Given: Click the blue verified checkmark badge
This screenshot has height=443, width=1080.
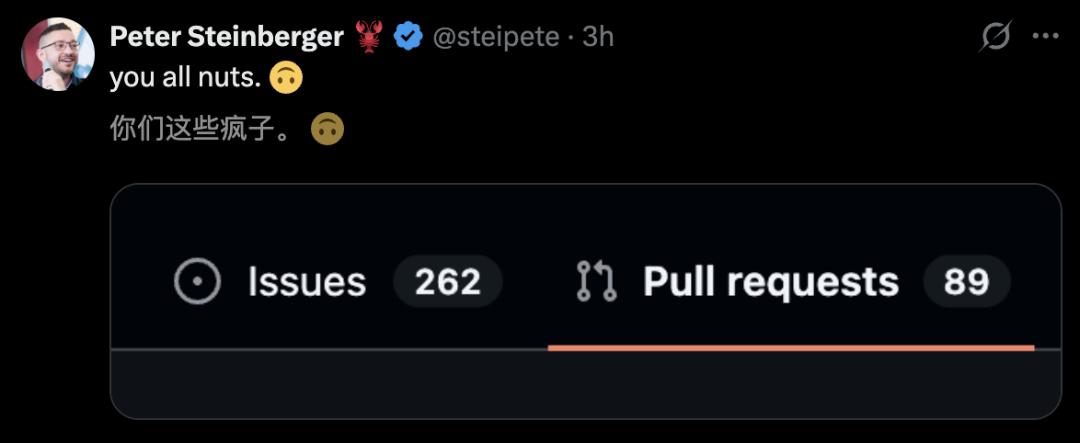Looking at the screenshot, I should point(407,37).
